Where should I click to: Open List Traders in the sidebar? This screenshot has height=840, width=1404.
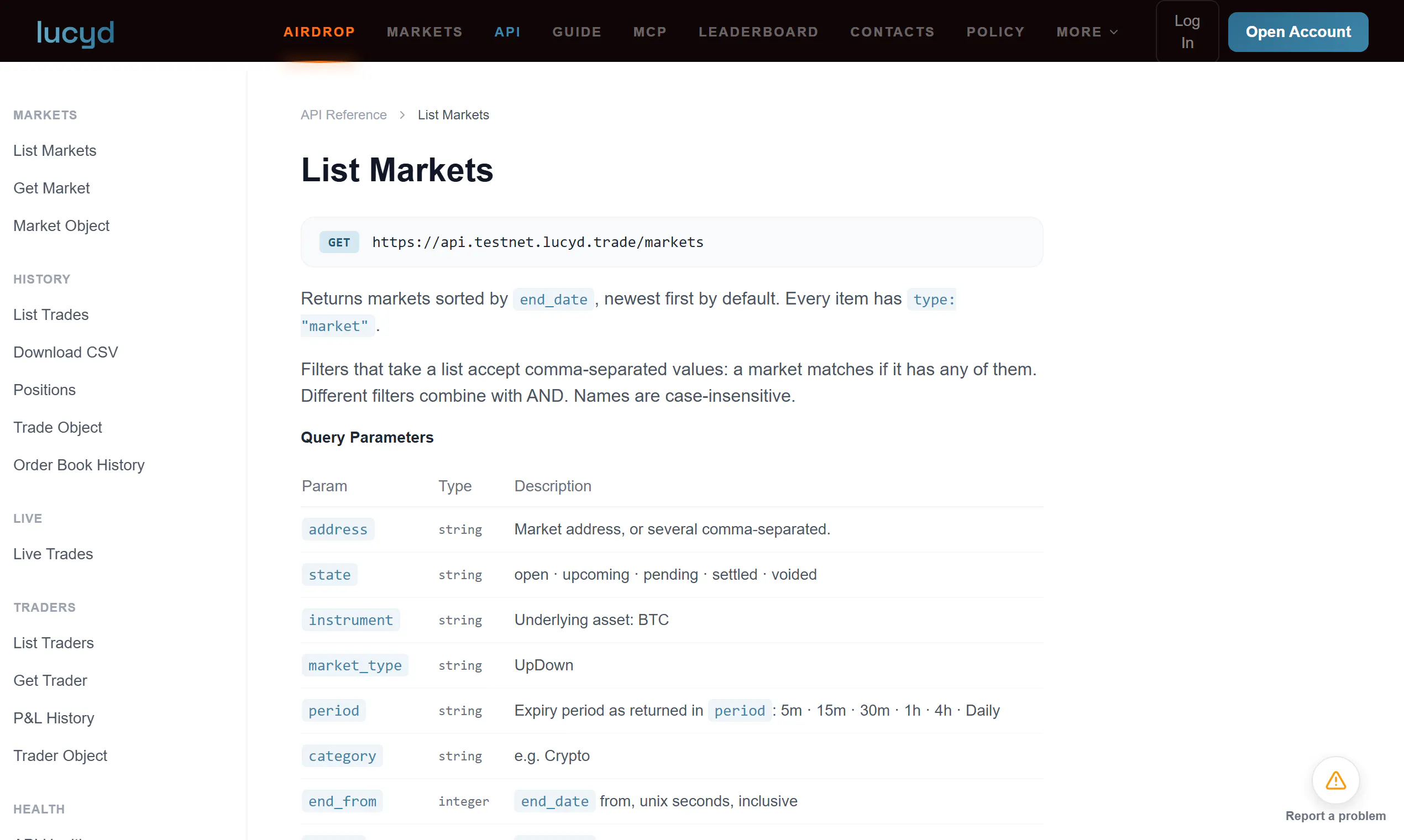53,643
